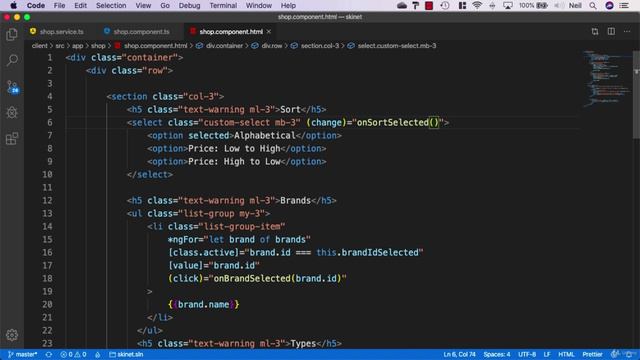The height and width of the screenshot is (360, 640).
Task: Open the View menu
Action: coord(143,5)
